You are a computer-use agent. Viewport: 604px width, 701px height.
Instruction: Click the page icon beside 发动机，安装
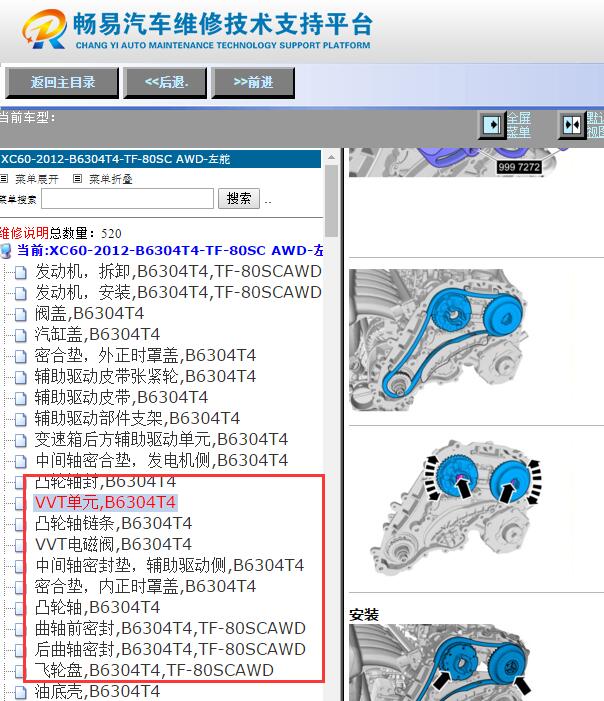(x=21, y=293)
